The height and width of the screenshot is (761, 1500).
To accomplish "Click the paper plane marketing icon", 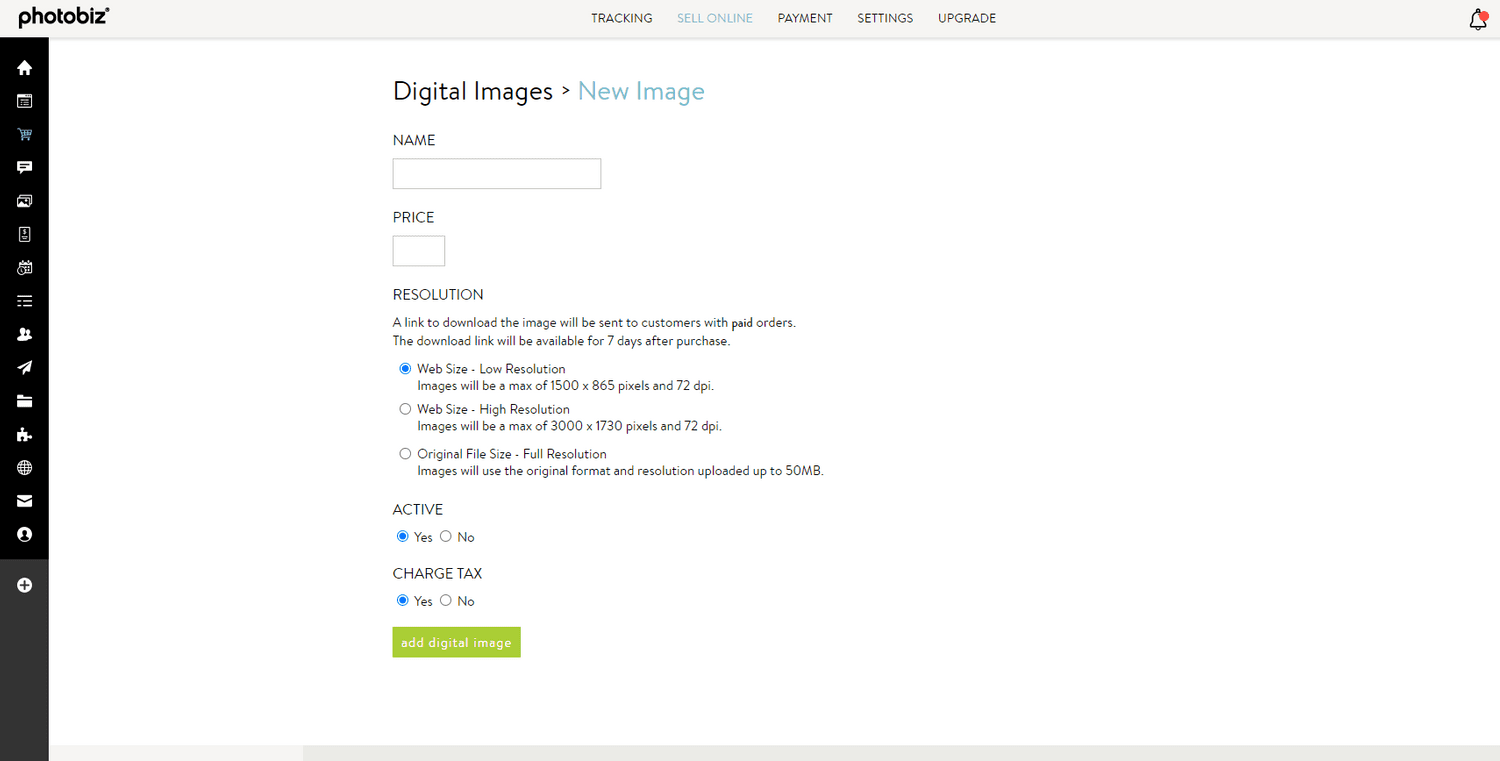I will click(x=24, y=367).
